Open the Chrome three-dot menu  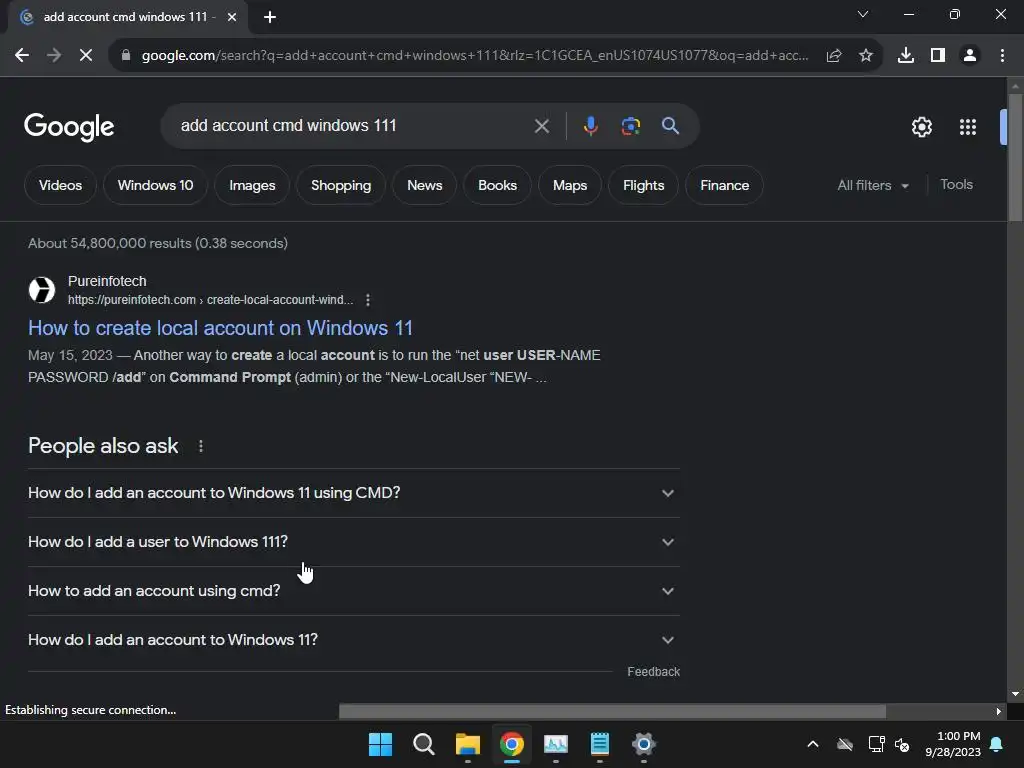point(1002,56)
